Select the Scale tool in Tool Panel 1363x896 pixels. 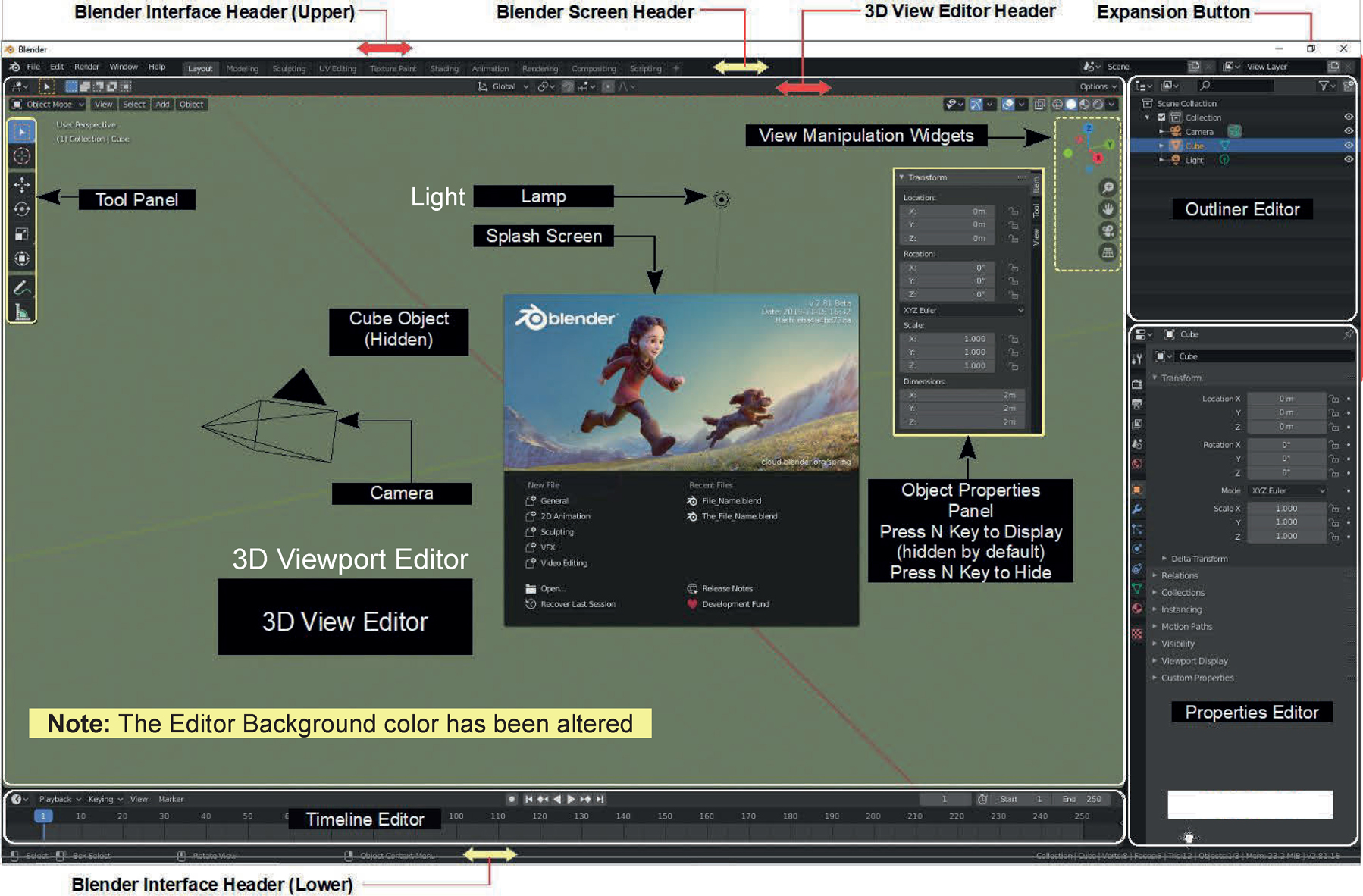tap(22, 234)
